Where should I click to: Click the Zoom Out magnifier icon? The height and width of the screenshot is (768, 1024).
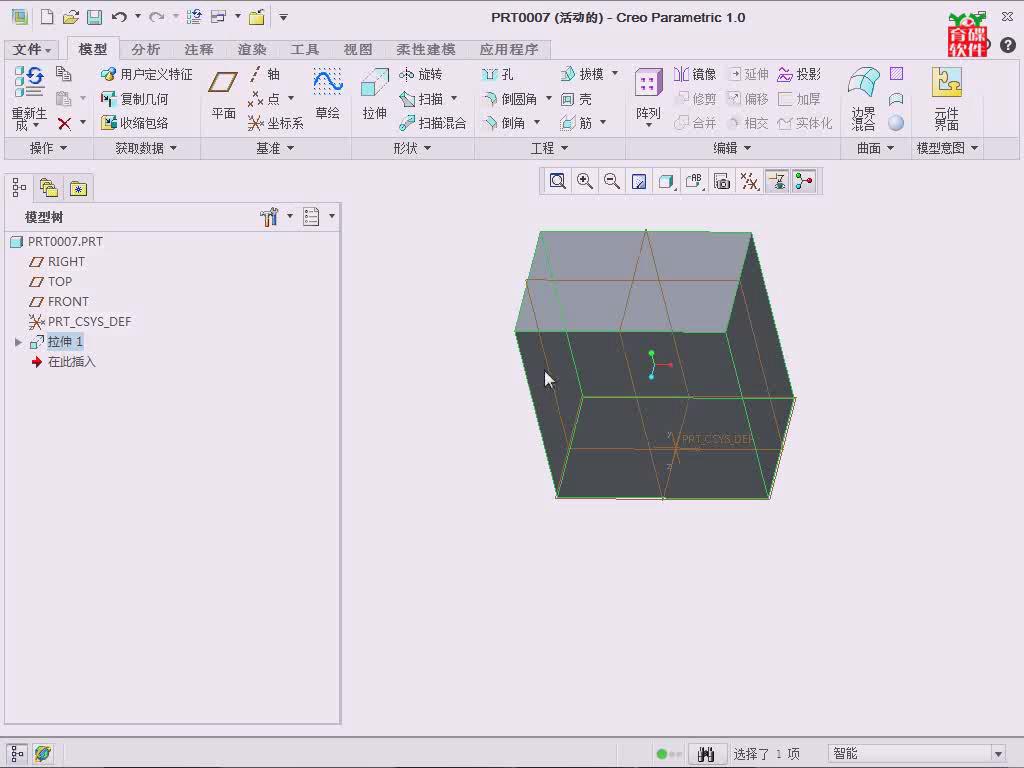[x=612, y=181]
